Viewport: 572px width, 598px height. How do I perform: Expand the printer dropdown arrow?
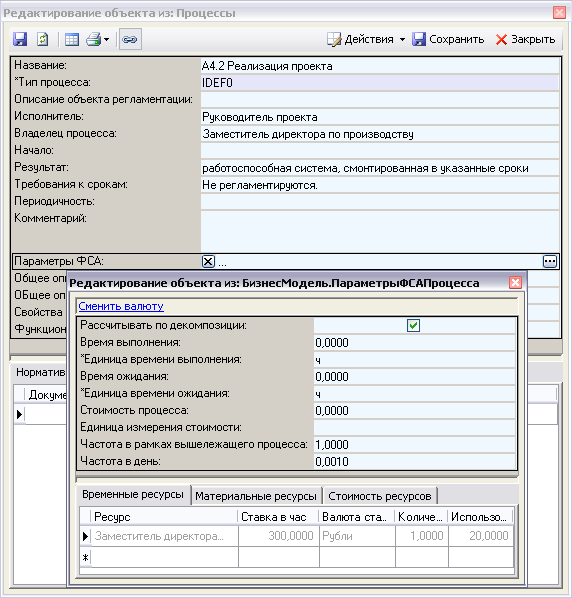click(106, 40)
